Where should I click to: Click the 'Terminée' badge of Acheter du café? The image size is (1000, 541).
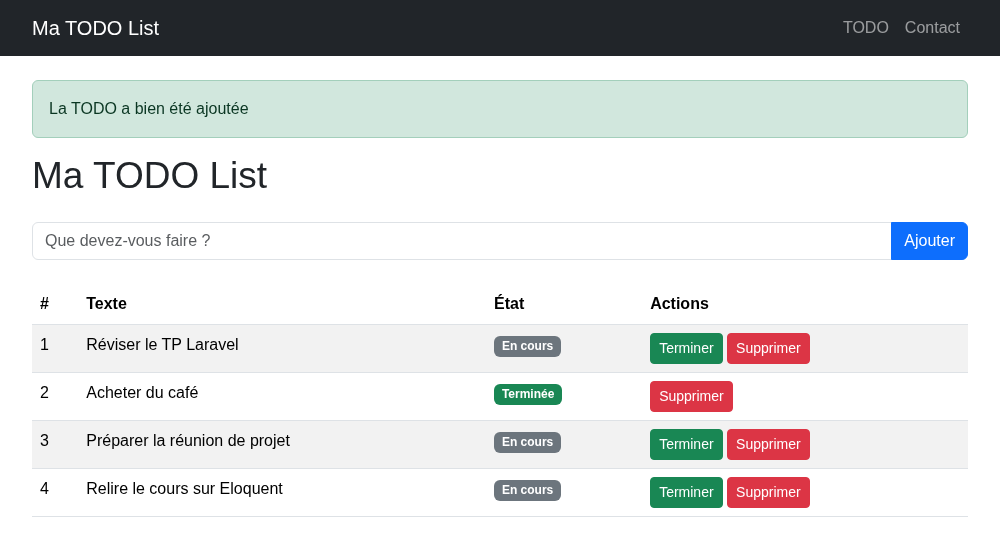click(528, 394)
